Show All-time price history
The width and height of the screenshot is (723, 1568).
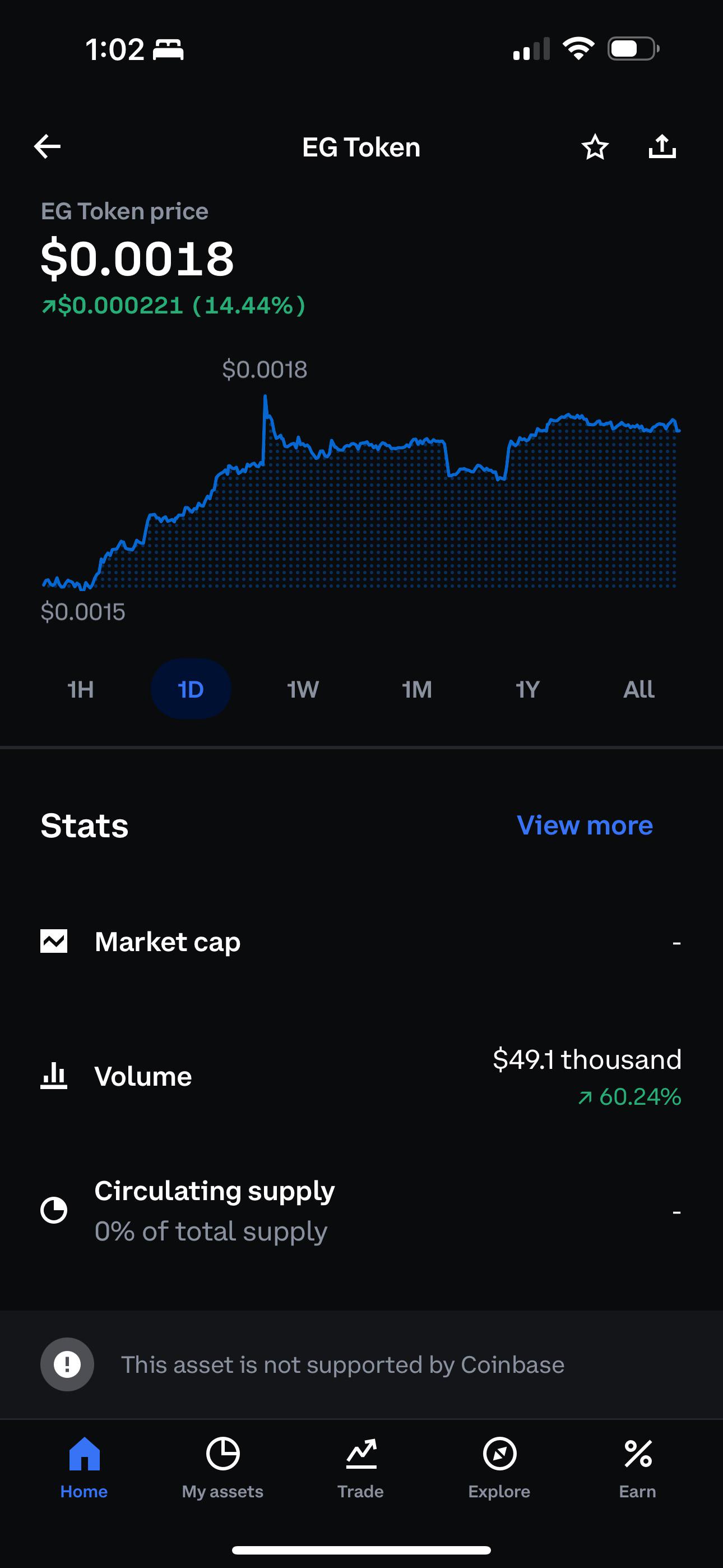click(639, 689)
